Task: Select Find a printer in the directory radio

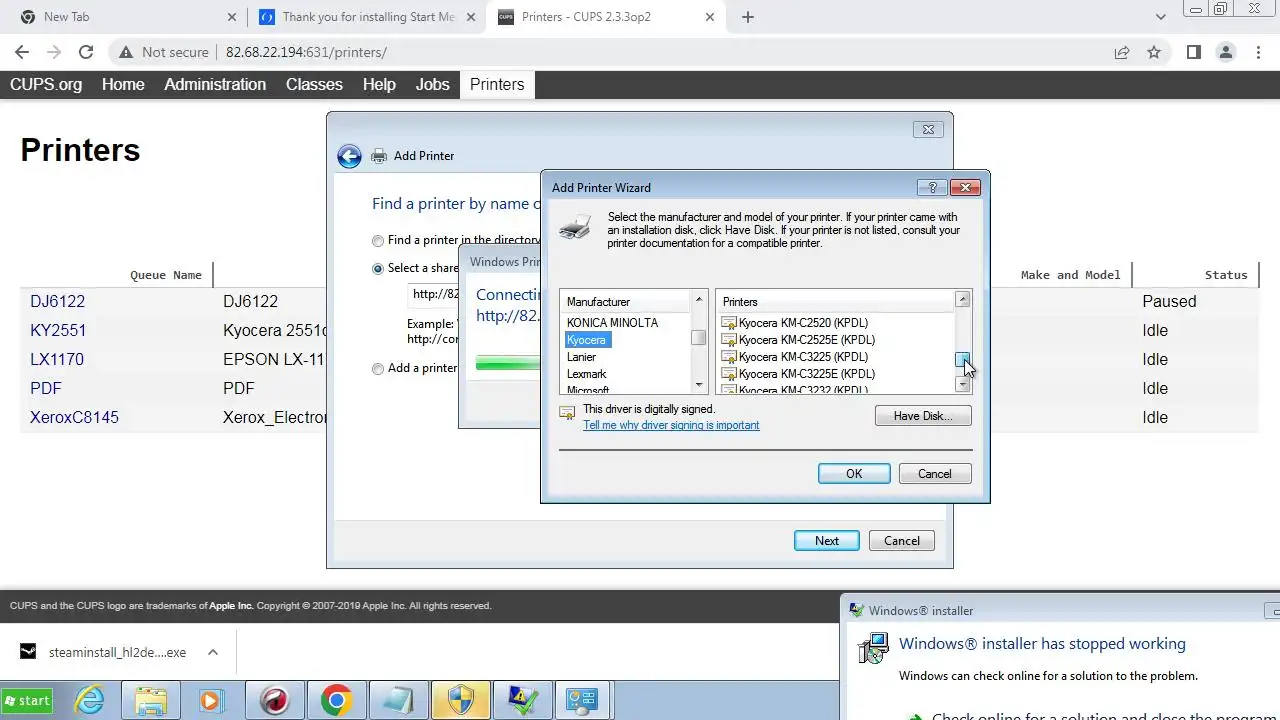Action: tap(378, 241)
